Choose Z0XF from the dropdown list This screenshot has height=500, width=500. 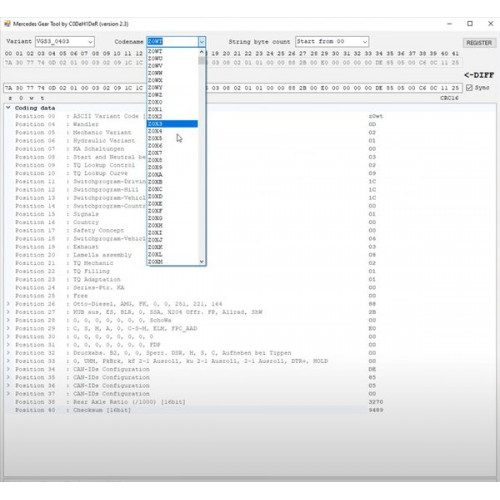click(172, 211)
